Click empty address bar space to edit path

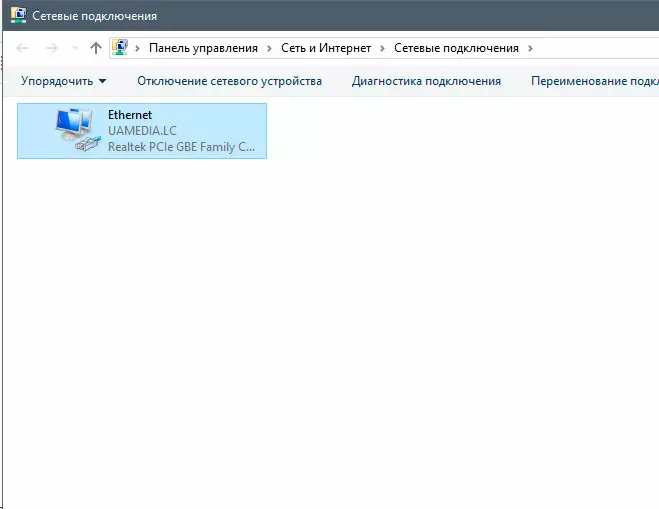[x=600, y=48]
